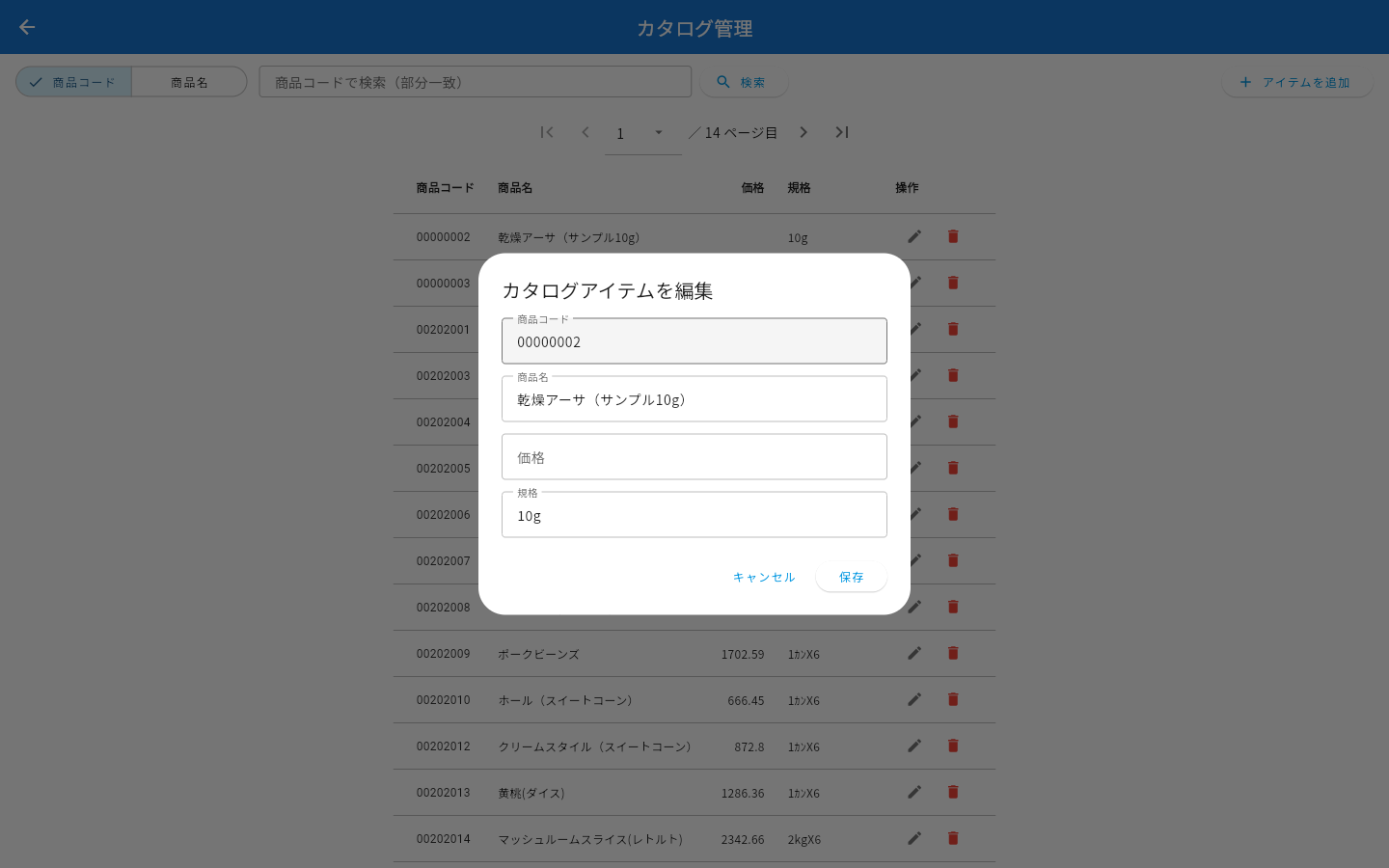Cancel the edit with キャンセル

click(764, 577)
